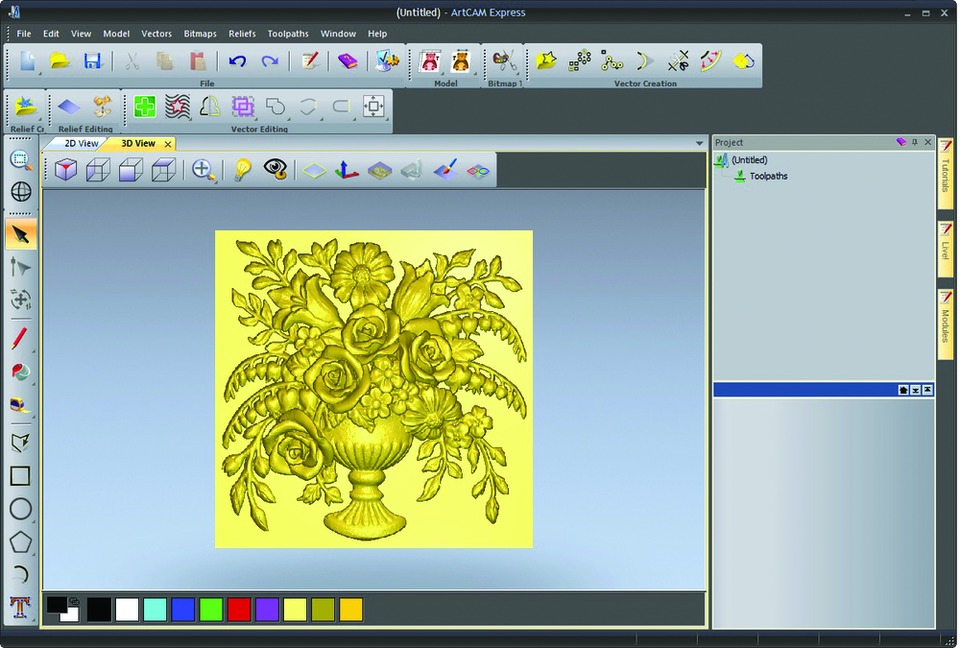960x648 pixels.
Task: Select the Create Polygon tool
Action: [x=20, y=542]
